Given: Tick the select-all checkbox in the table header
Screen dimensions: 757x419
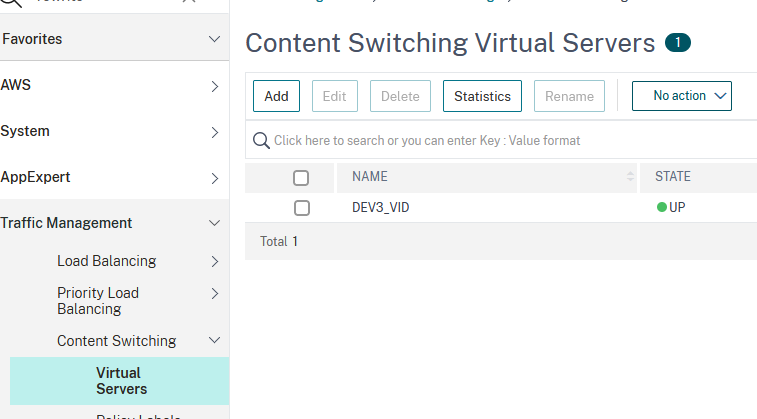Looking at the screenshot, I should coord(301,178).
